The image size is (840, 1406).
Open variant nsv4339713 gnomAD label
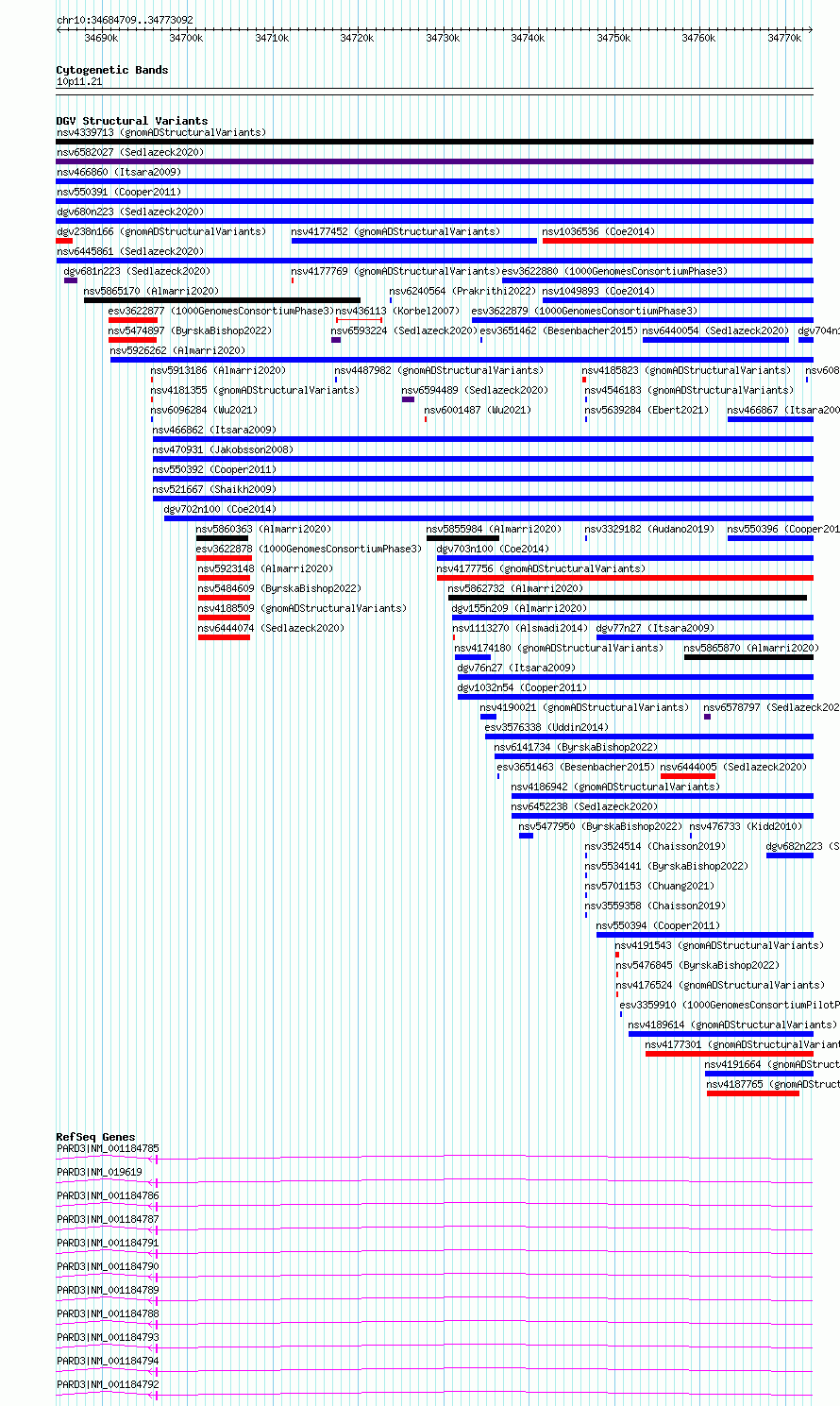point(161,132)
